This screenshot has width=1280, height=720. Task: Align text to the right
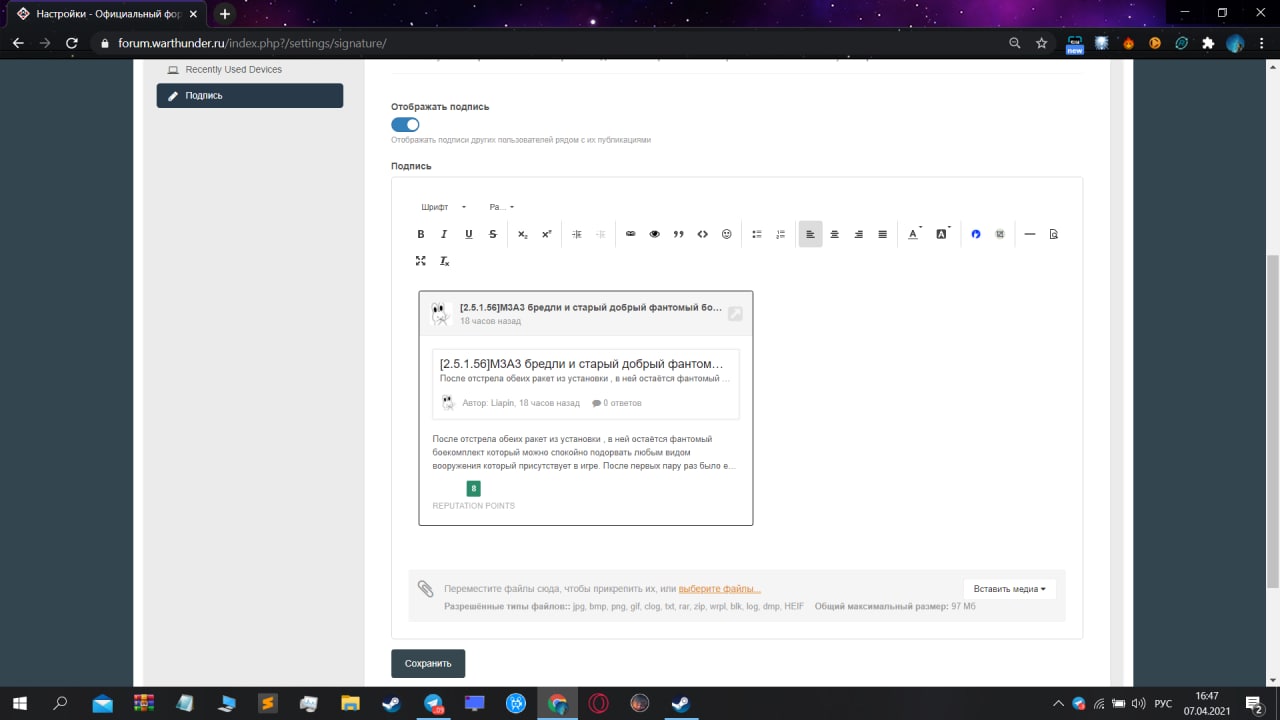[x=859, y=234]
